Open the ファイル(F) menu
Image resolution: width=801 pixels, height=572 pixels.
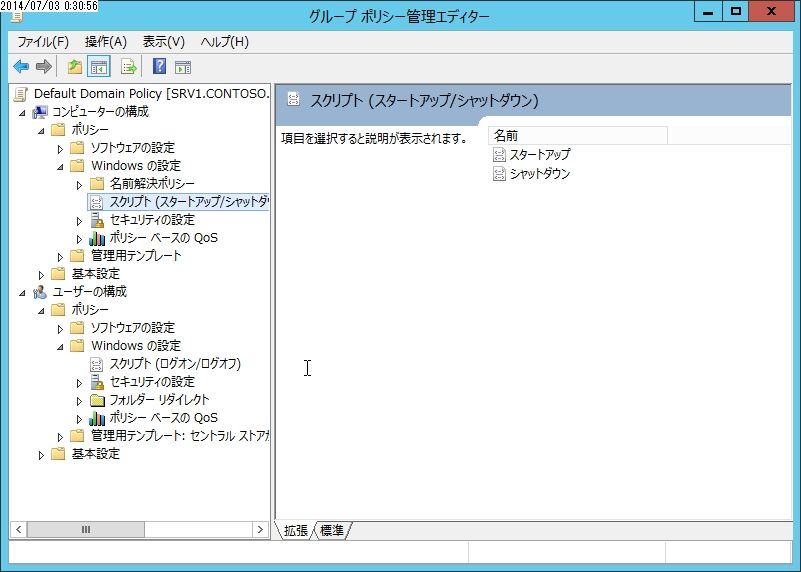click(x=43, y=41)
